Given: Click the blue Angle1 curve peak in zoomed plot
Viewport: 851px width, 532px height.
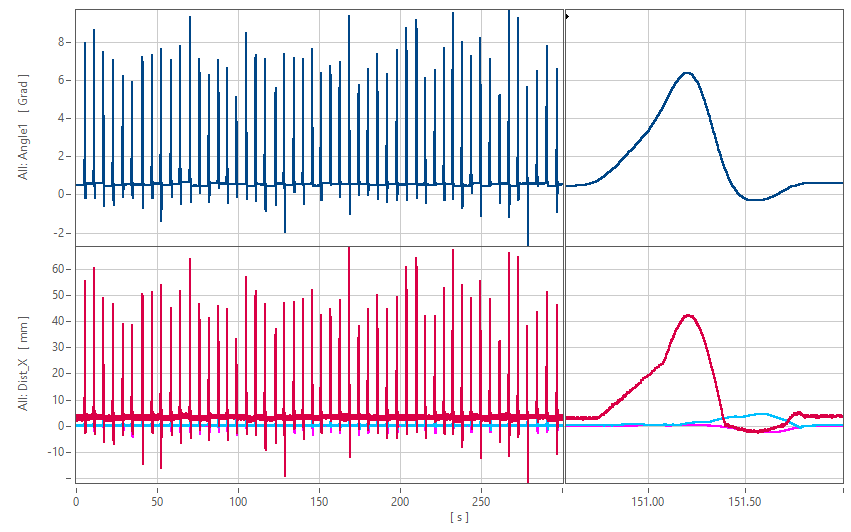Looking at the screenshot, I should (687, 73).
